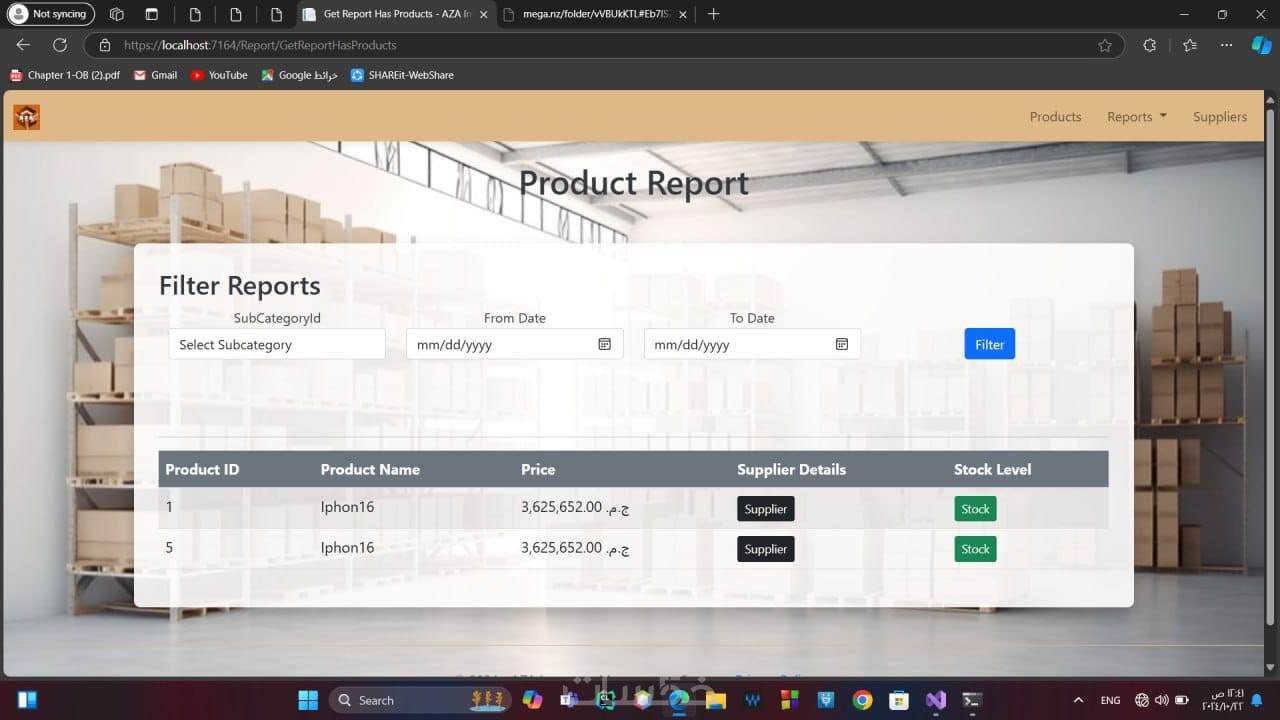This screenshot has width=1280, height=720.
Task: Open Google Chrome from the taskbar
Action: (x=862, y=700)
